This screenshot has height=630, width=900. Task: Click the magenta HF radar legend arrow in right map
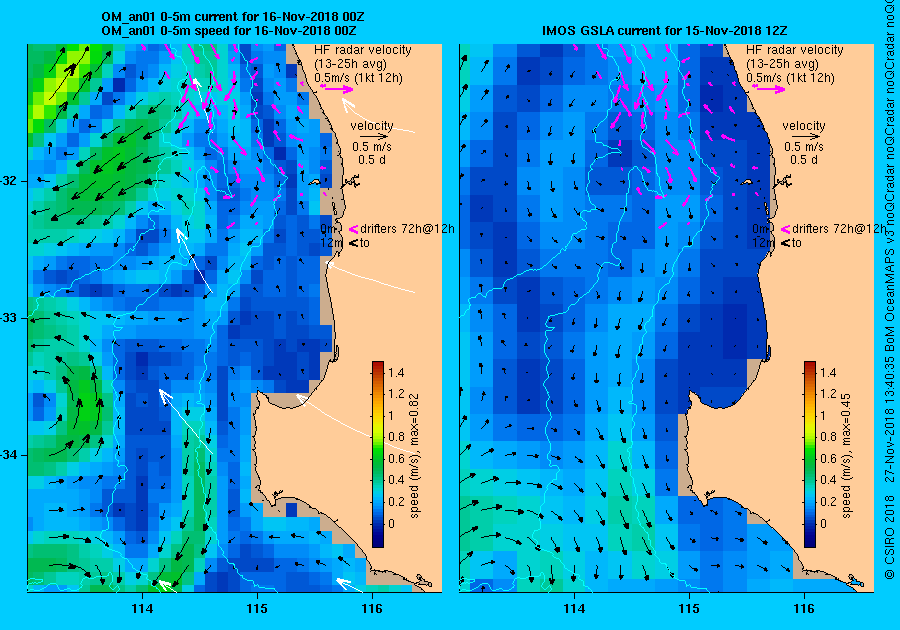769,88
